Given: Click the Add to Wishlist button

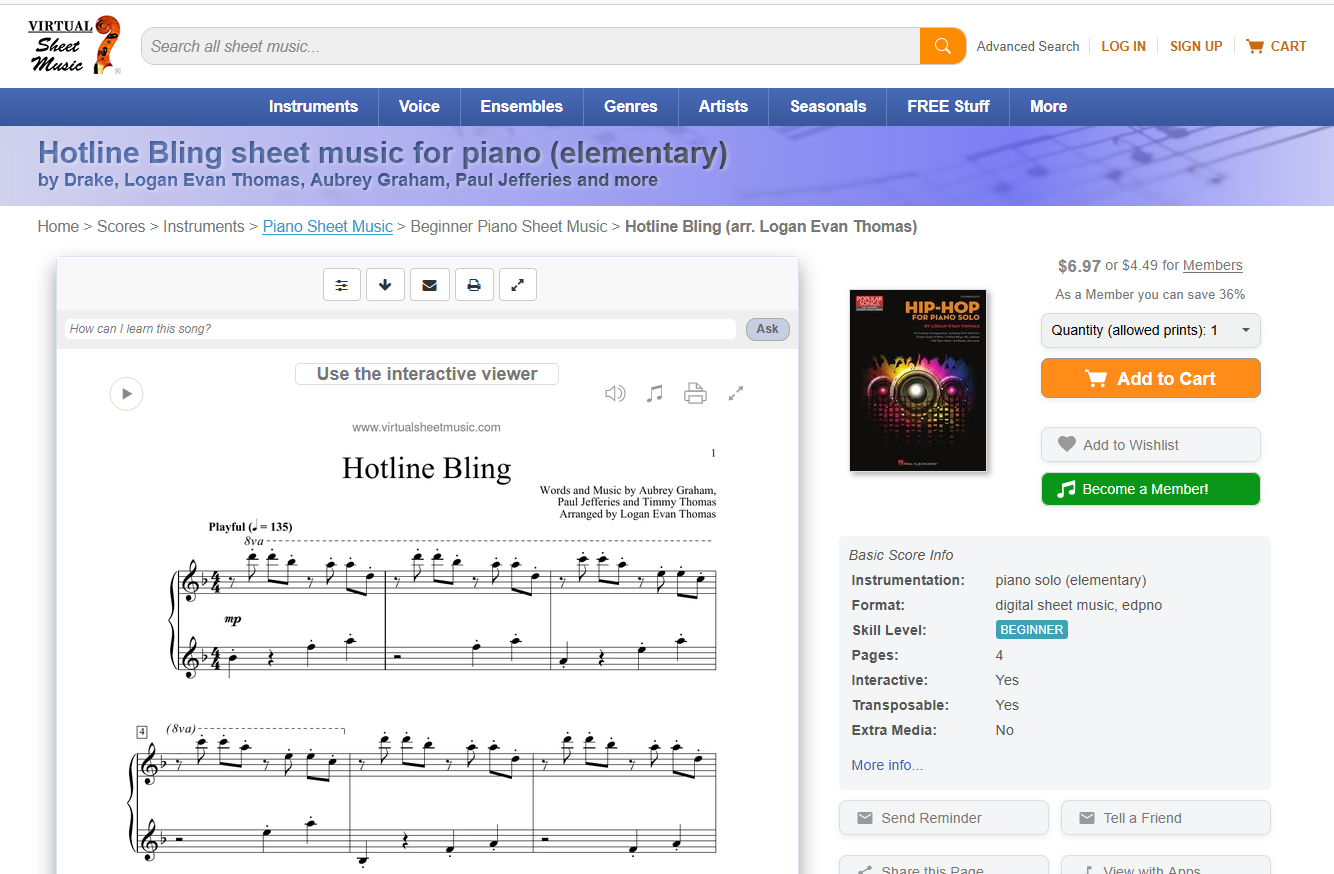Looking at the screenshot, I should [x=1151, y=445].
